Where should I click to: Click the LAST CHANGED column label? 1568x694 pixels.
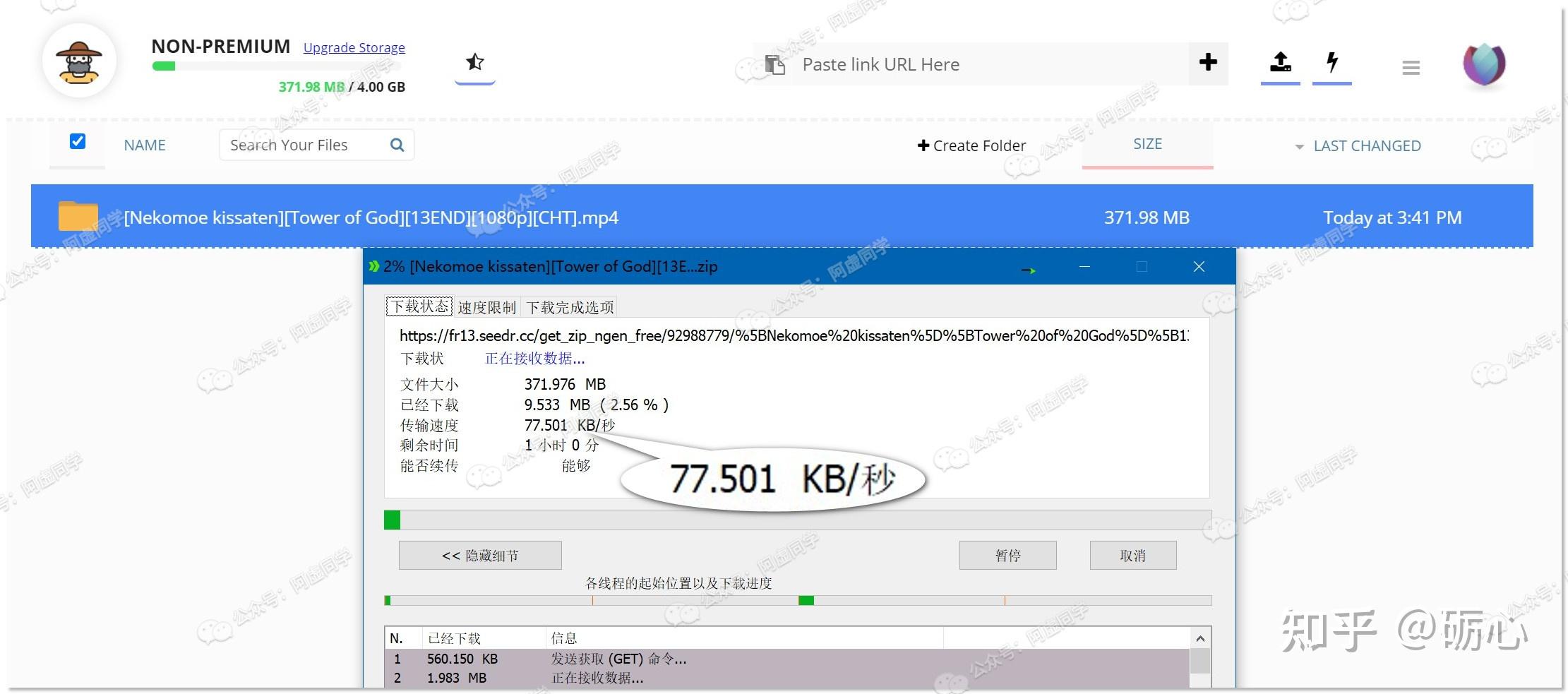[1367, 146]
